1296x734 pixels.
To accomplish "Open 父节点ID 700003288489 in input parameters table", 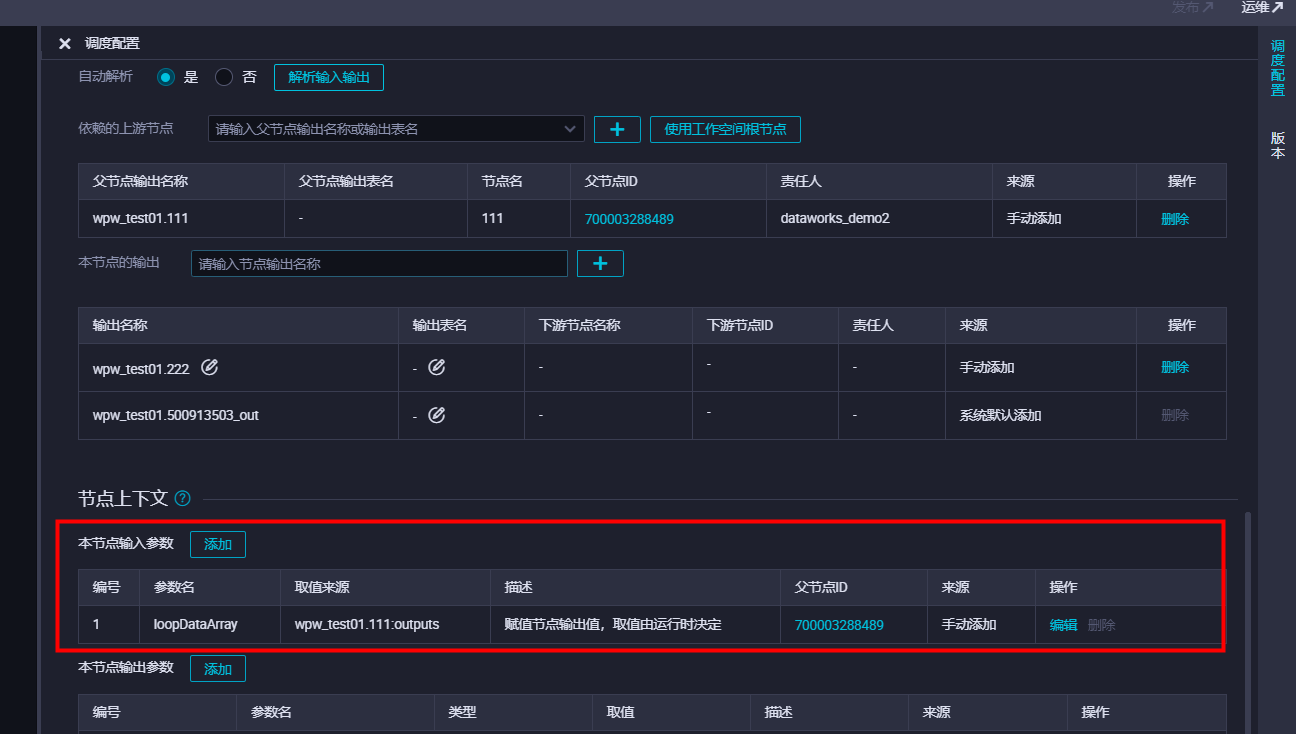I will point(839,625).
